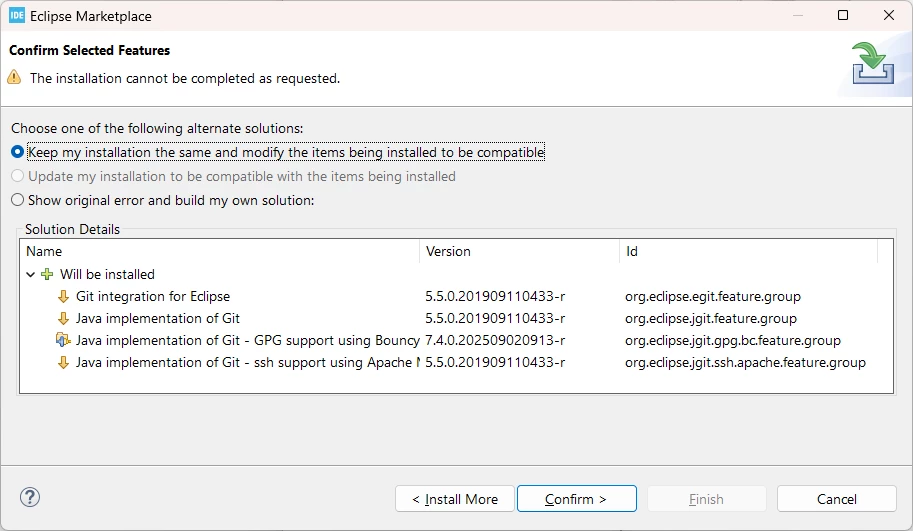Click the arrow icon beside Java implementation of Git
This screenshot has width=913, height=531.
click(x=63, y=318)
